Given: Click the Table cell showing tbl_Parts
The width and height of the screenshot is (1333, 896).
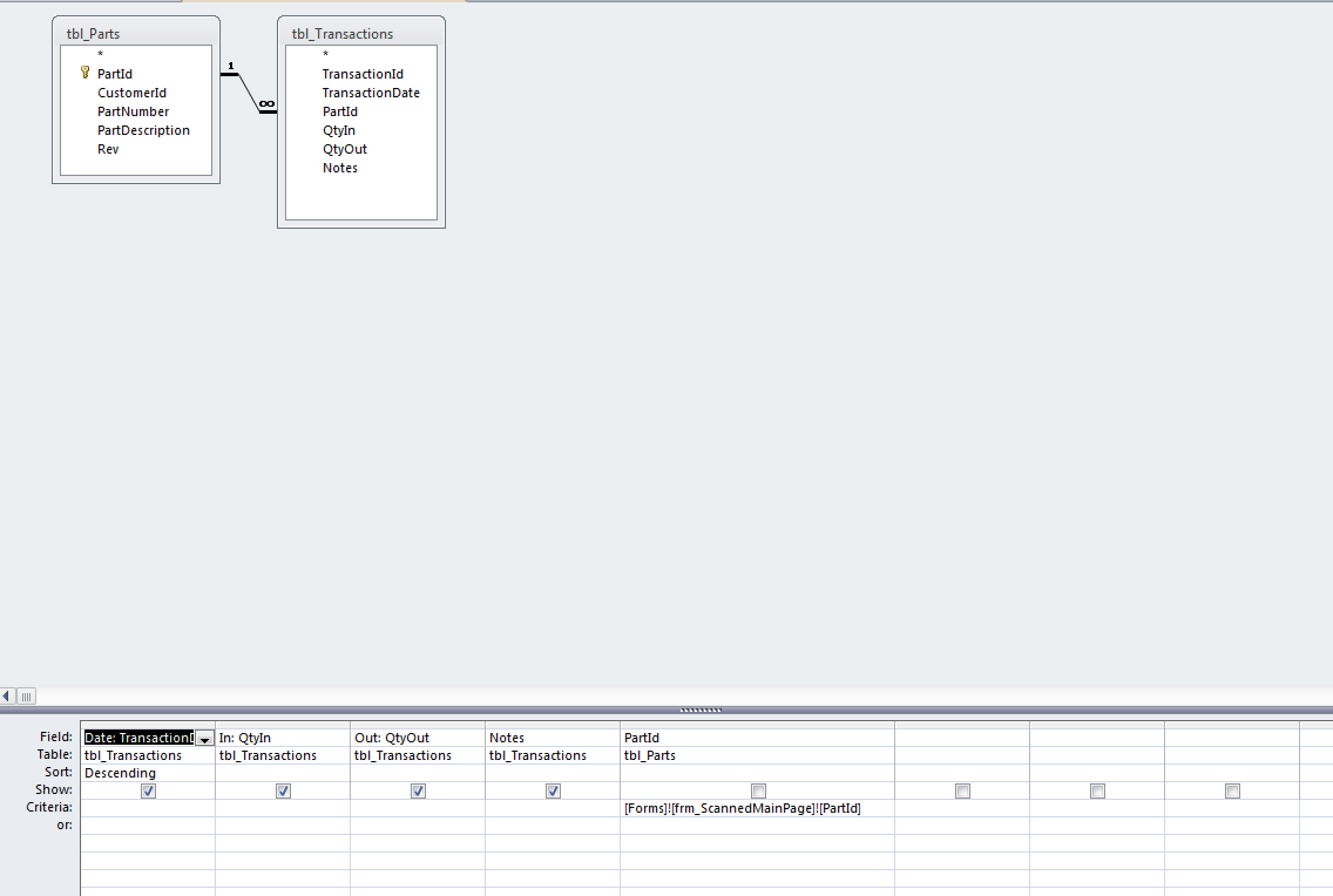Looking at the screenshot, I should [x=649, y=755].
